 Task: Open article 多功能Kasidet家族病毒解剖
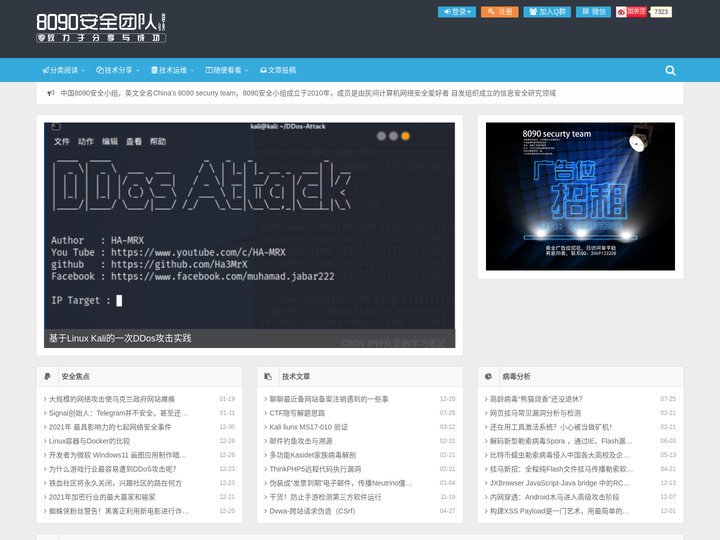tap(312, 455)
